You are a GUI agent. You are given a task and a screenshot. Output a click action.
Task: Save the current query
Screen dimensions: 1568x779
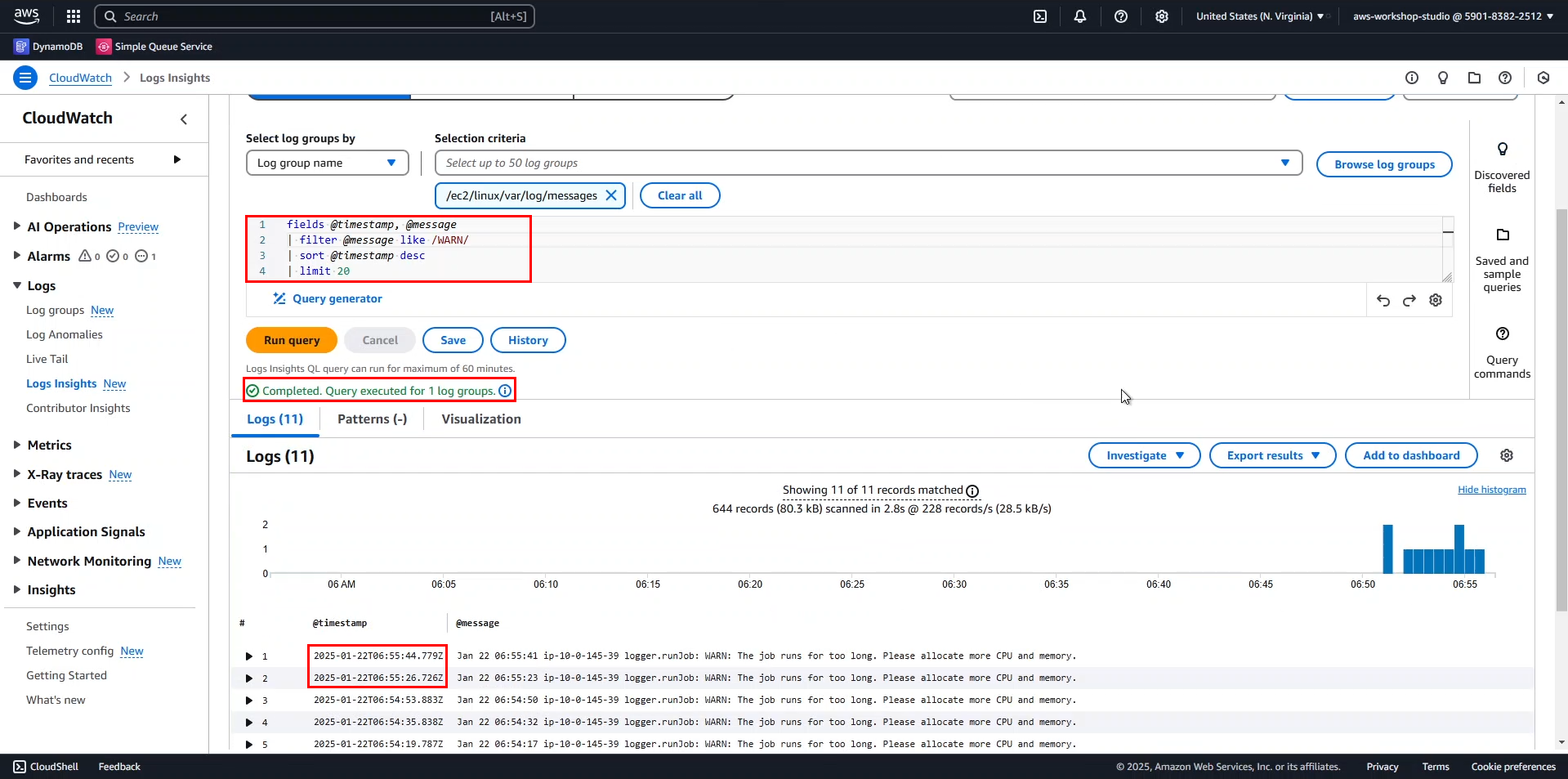click(453, 340)
